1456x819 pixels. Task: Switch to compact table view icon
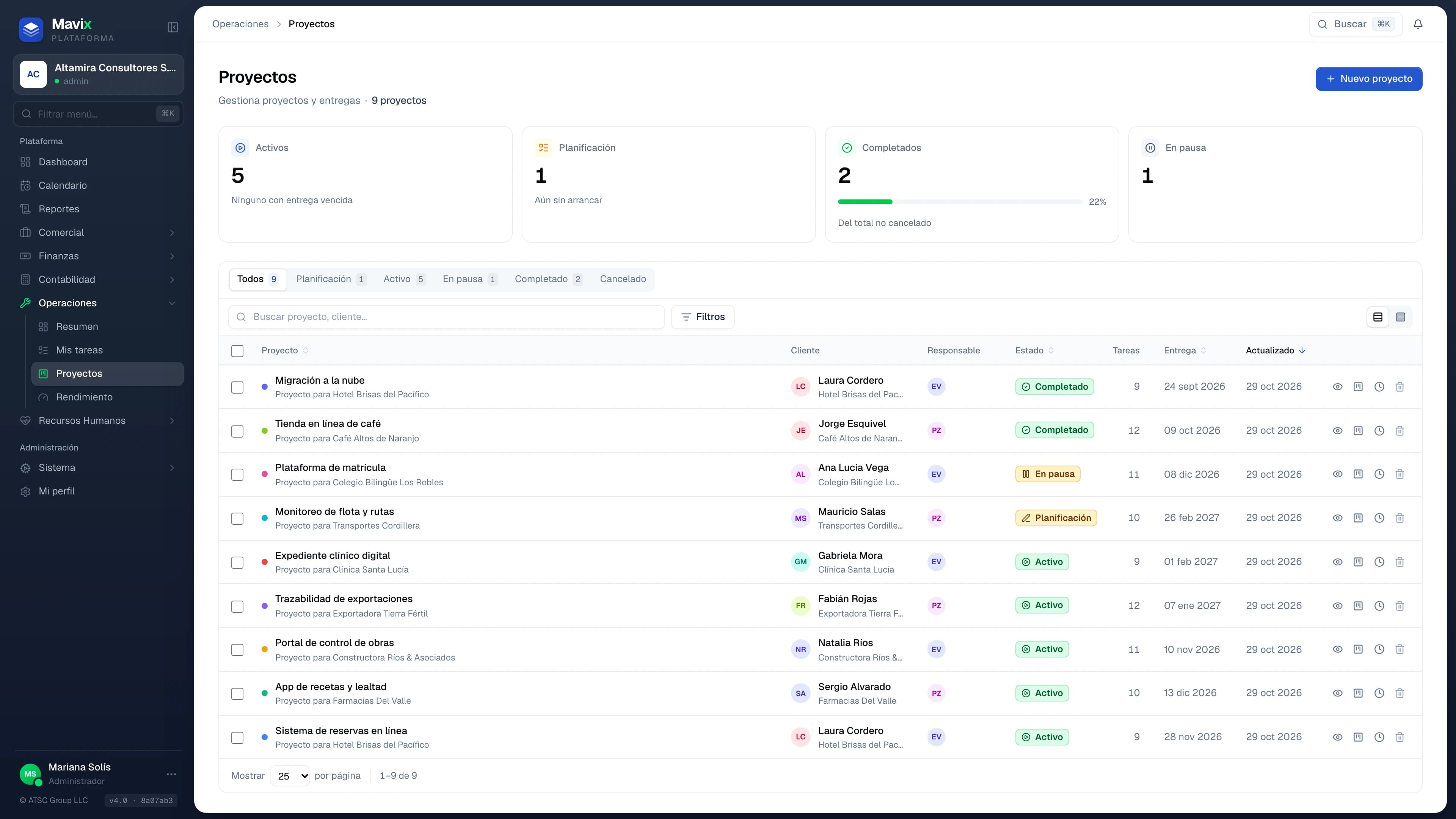point(1401,317)
